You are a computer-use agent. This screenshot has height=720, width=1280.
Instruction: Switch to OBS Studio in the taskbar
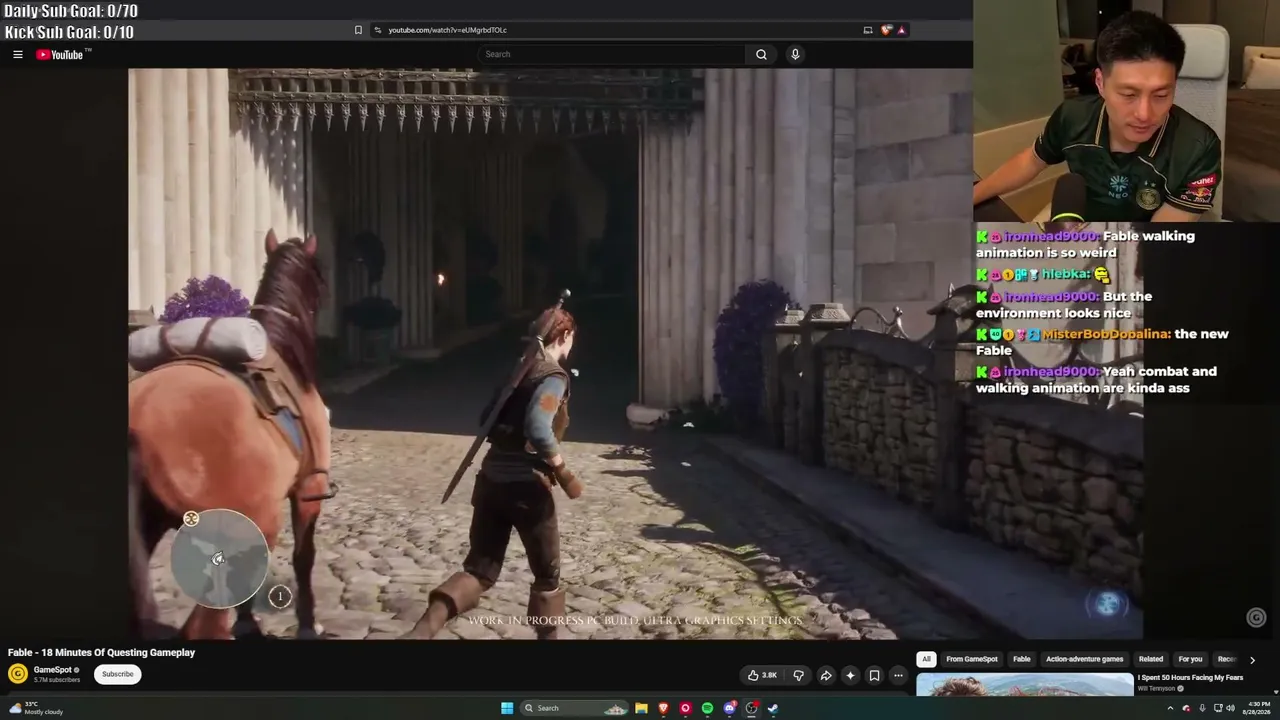pyautogui.click(x=751, y=708)
